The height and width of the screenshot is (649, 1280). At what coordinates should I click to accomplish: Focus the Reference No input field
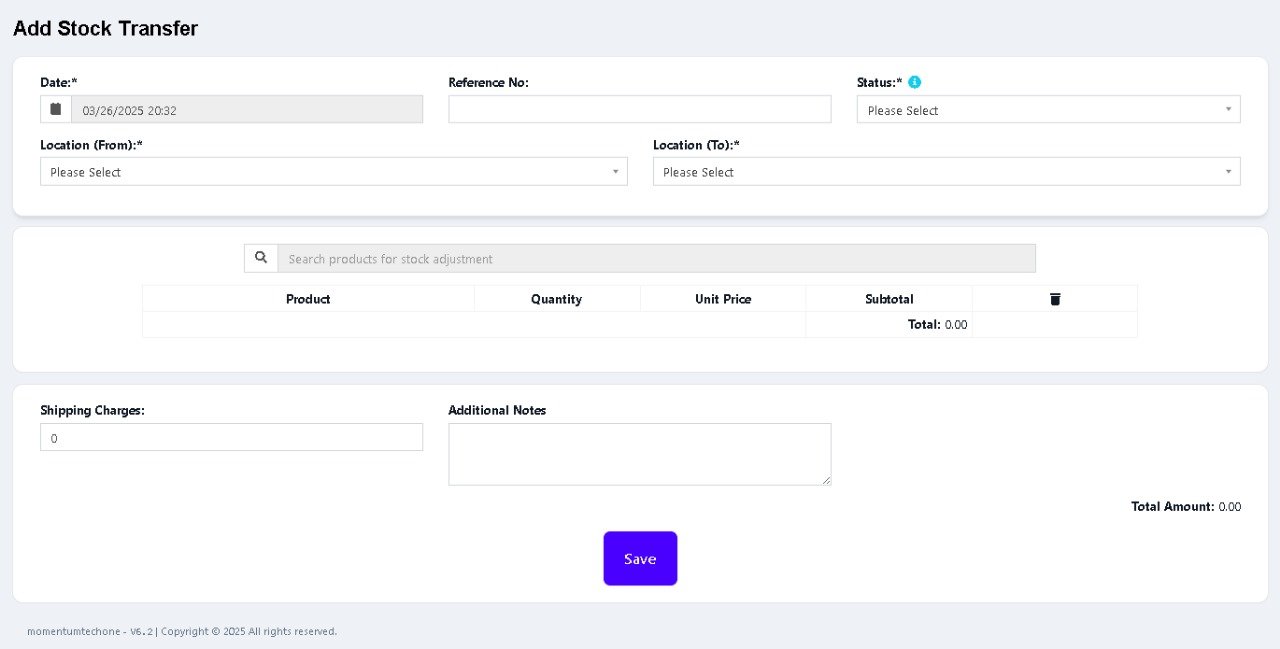tap(639, 110)
